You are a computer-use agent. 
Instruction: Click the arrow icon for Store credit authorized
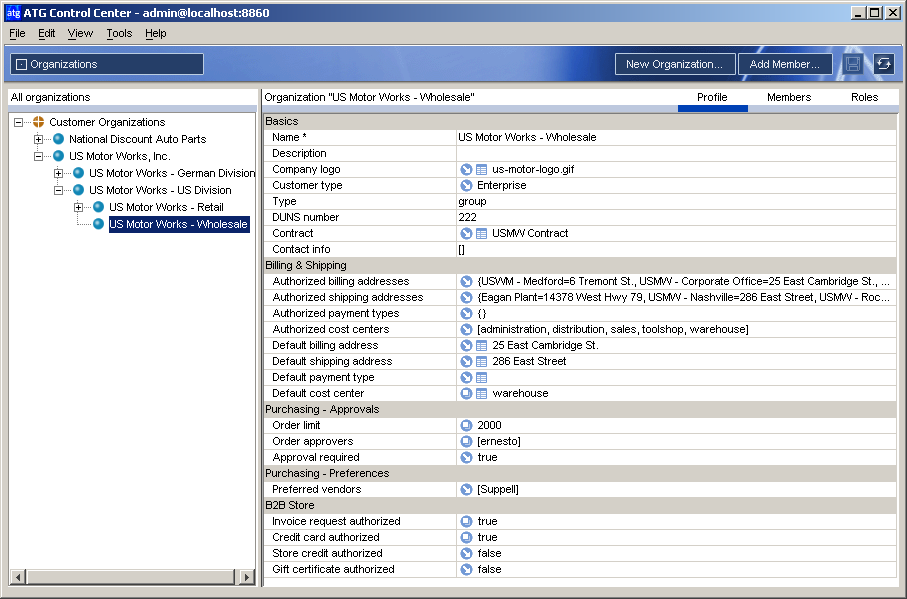(466, 553)
